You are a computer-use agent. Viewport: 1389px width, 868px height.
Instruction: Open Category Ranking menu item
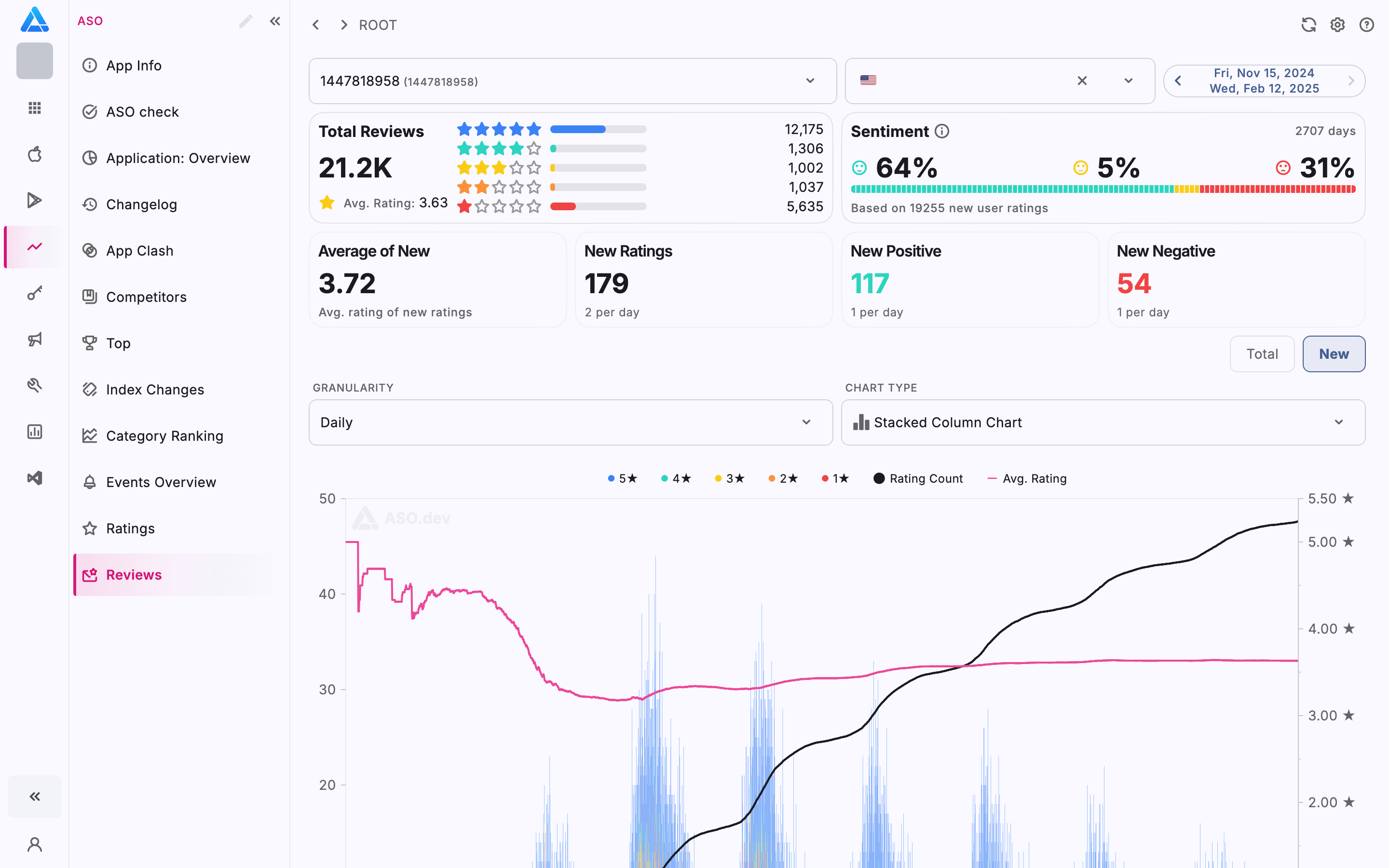click(178, 436)
